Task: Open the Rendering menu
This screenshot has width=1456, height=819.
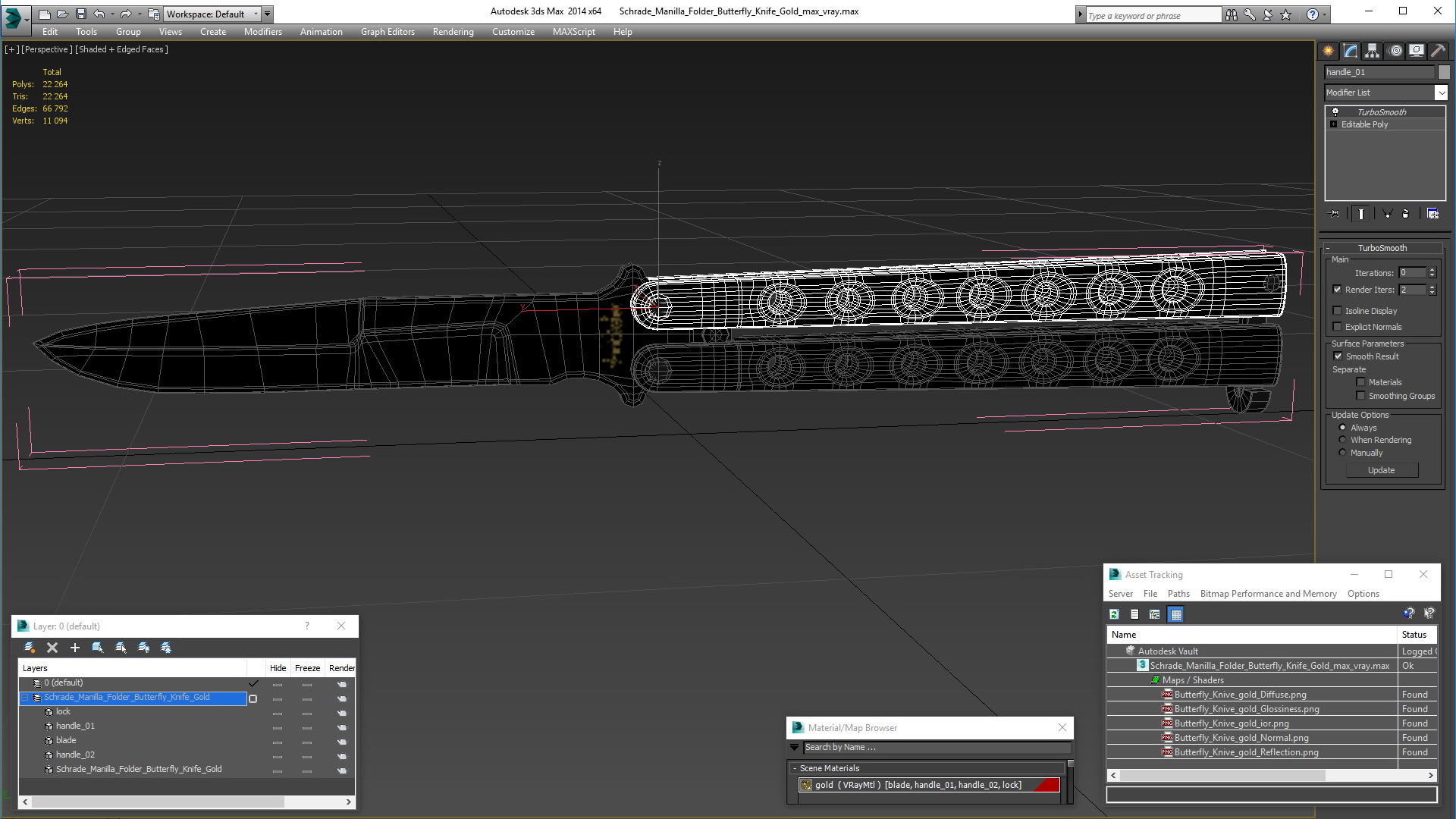Action: pos(453,32)
